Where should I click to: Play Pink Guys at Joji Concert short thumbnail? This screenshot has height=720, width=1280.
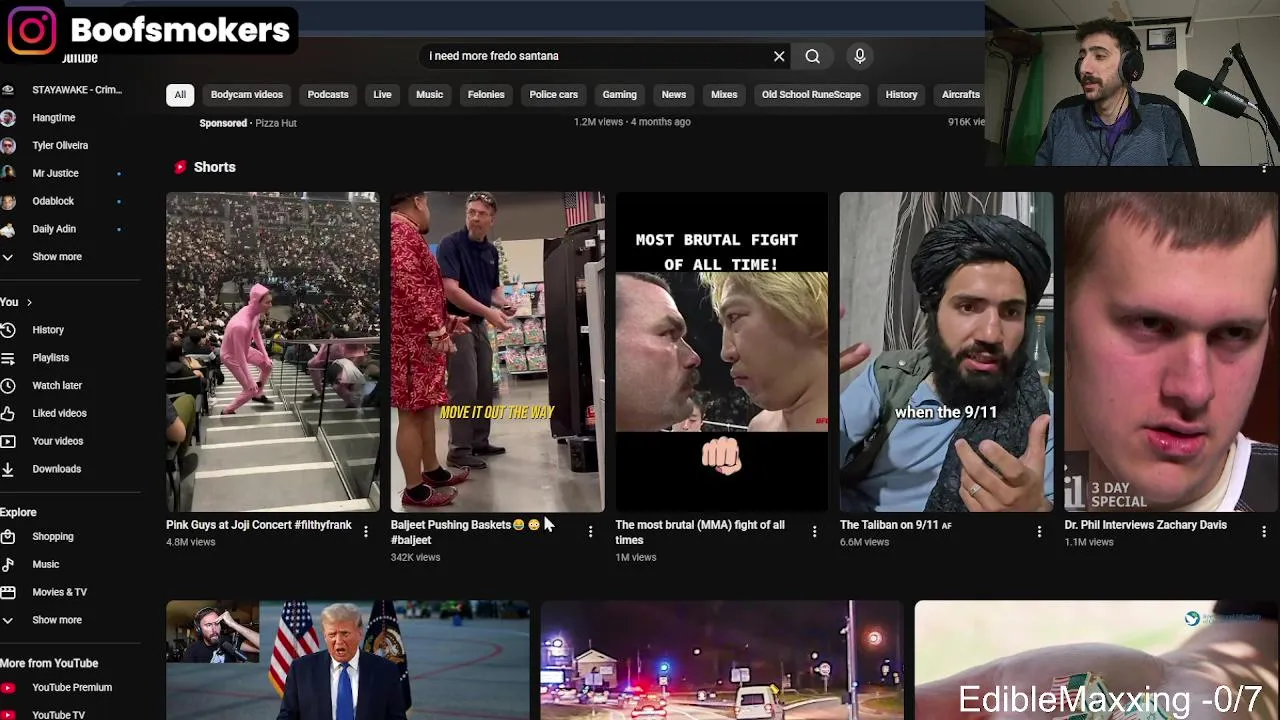273,352
